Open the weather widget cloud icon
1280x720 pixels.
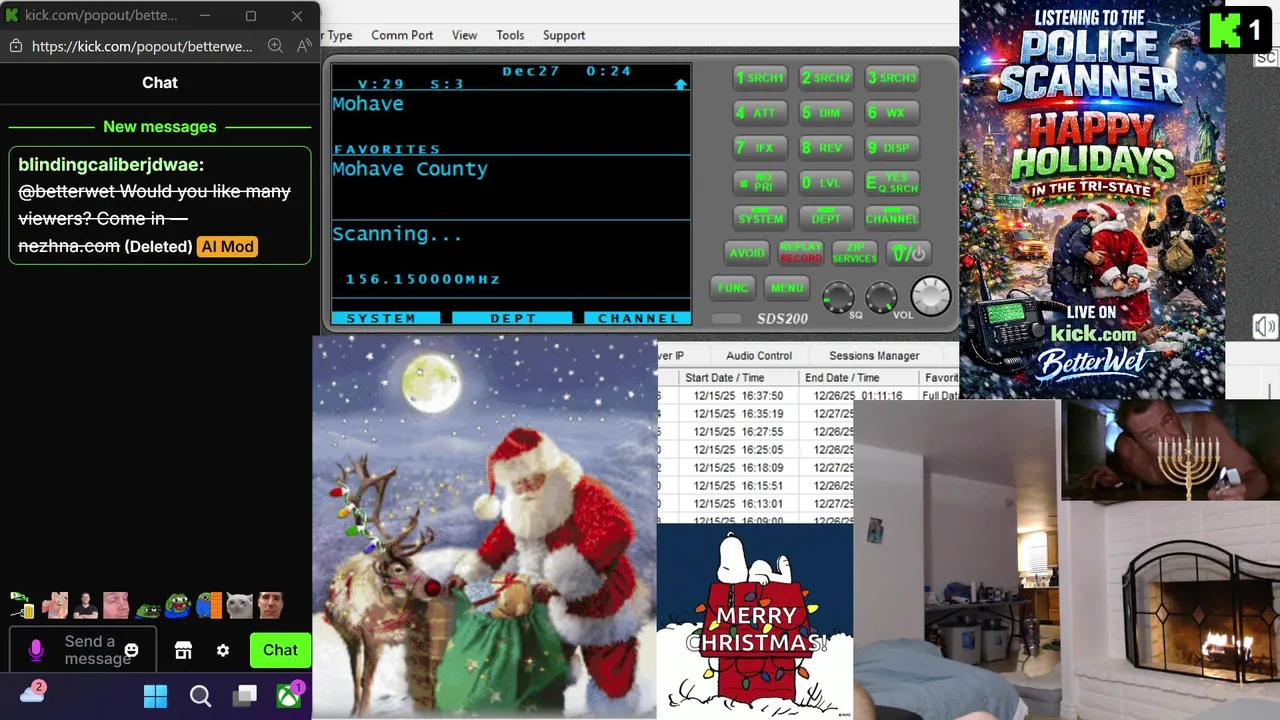coord(32,693)
